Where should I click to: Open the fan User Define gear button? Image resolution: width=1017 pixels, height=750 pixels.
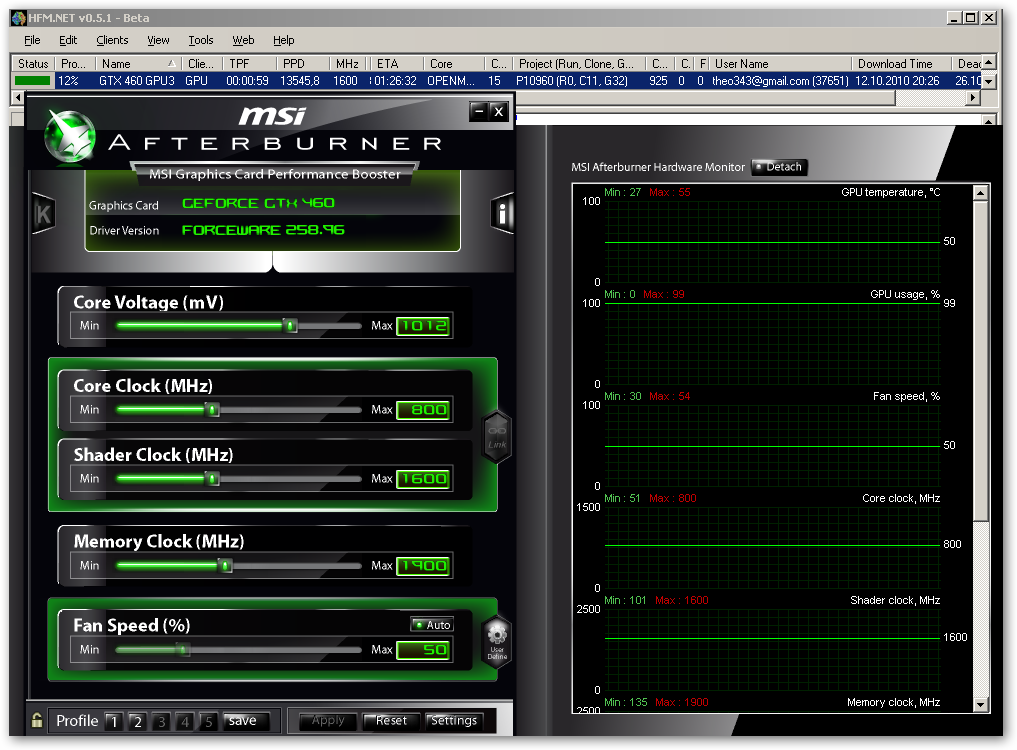pyautogui.click(x=497, y=641)
